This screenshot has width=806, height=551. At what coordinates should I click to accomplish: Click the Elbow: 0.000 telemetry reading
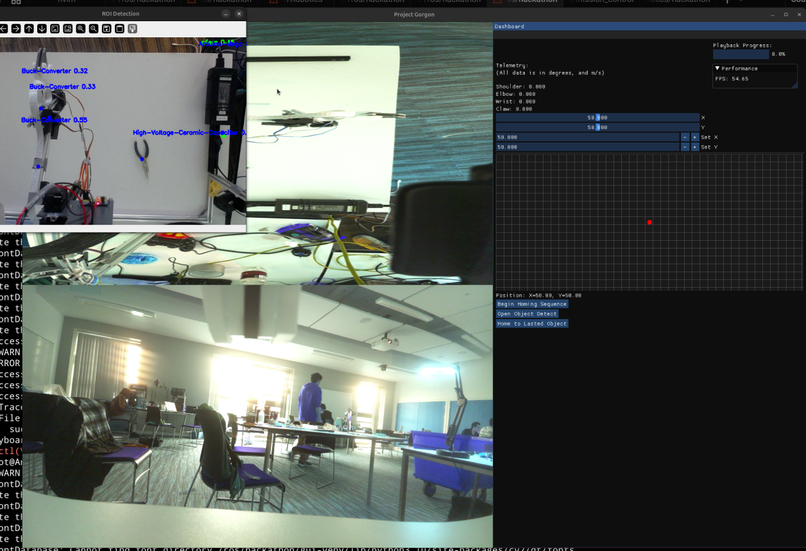click(x=515, y=94)
